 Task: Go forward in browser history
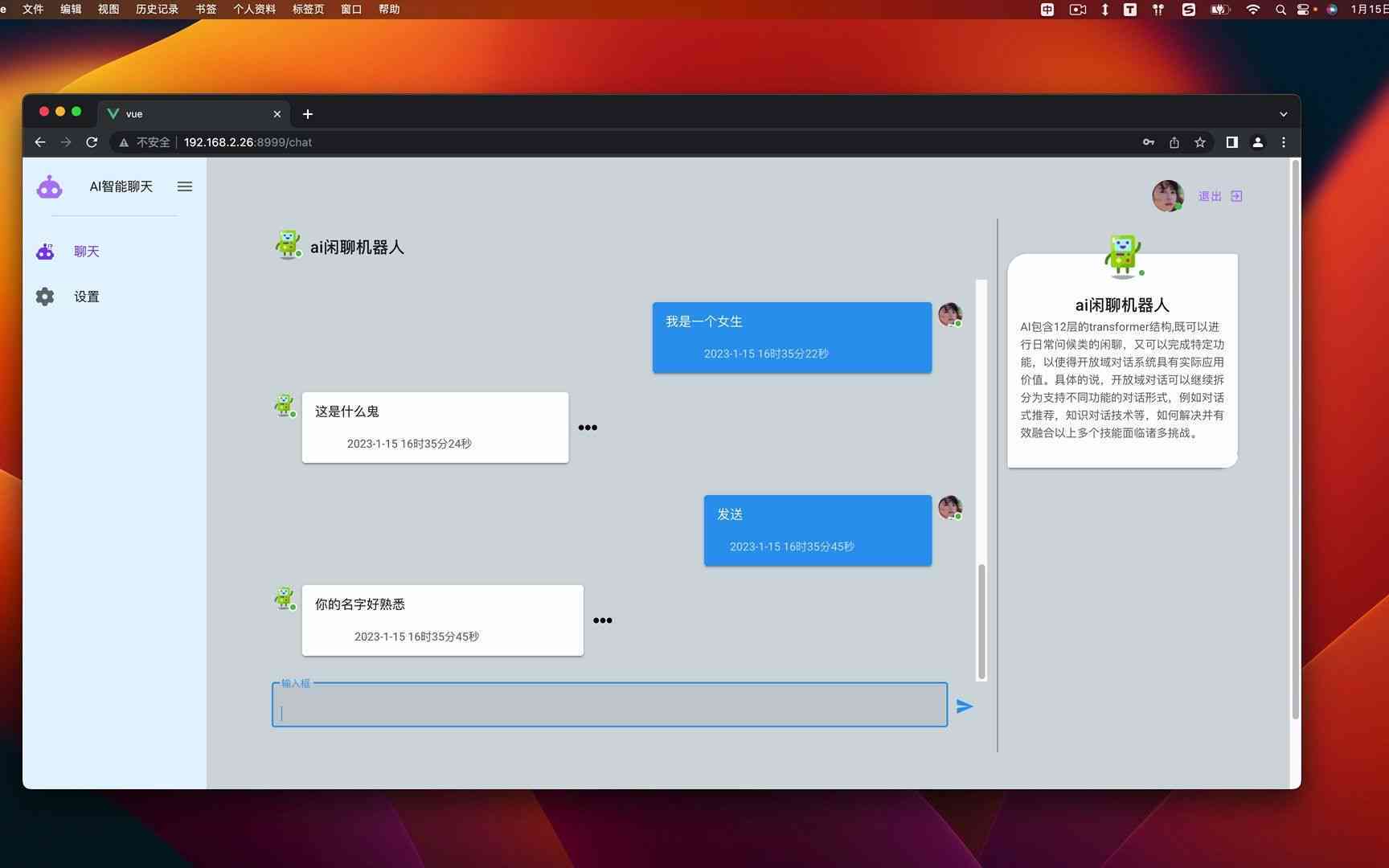(x=66, y=142)
